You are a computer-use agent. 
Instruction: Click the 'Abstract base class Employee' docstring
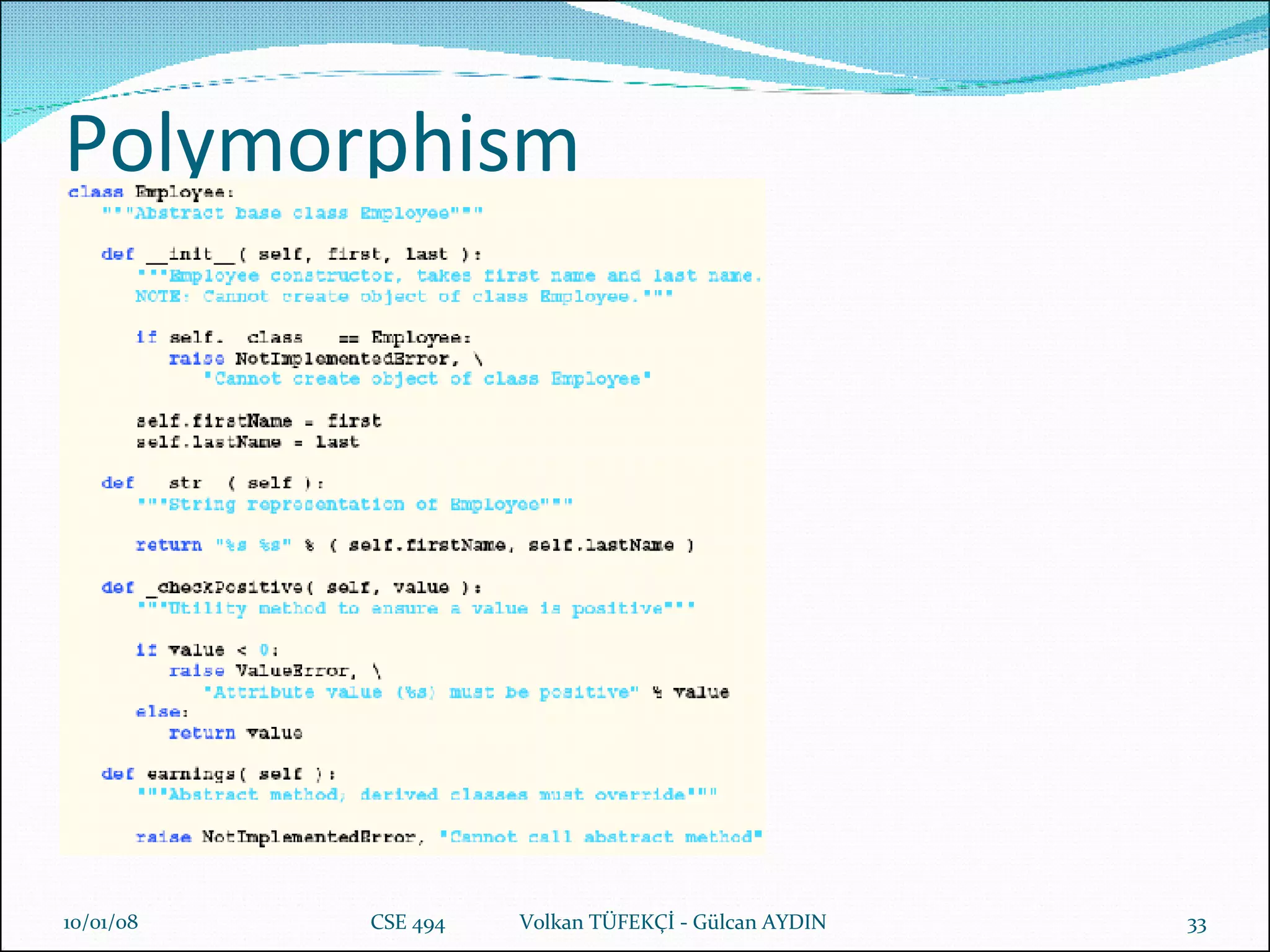[292, 213]
